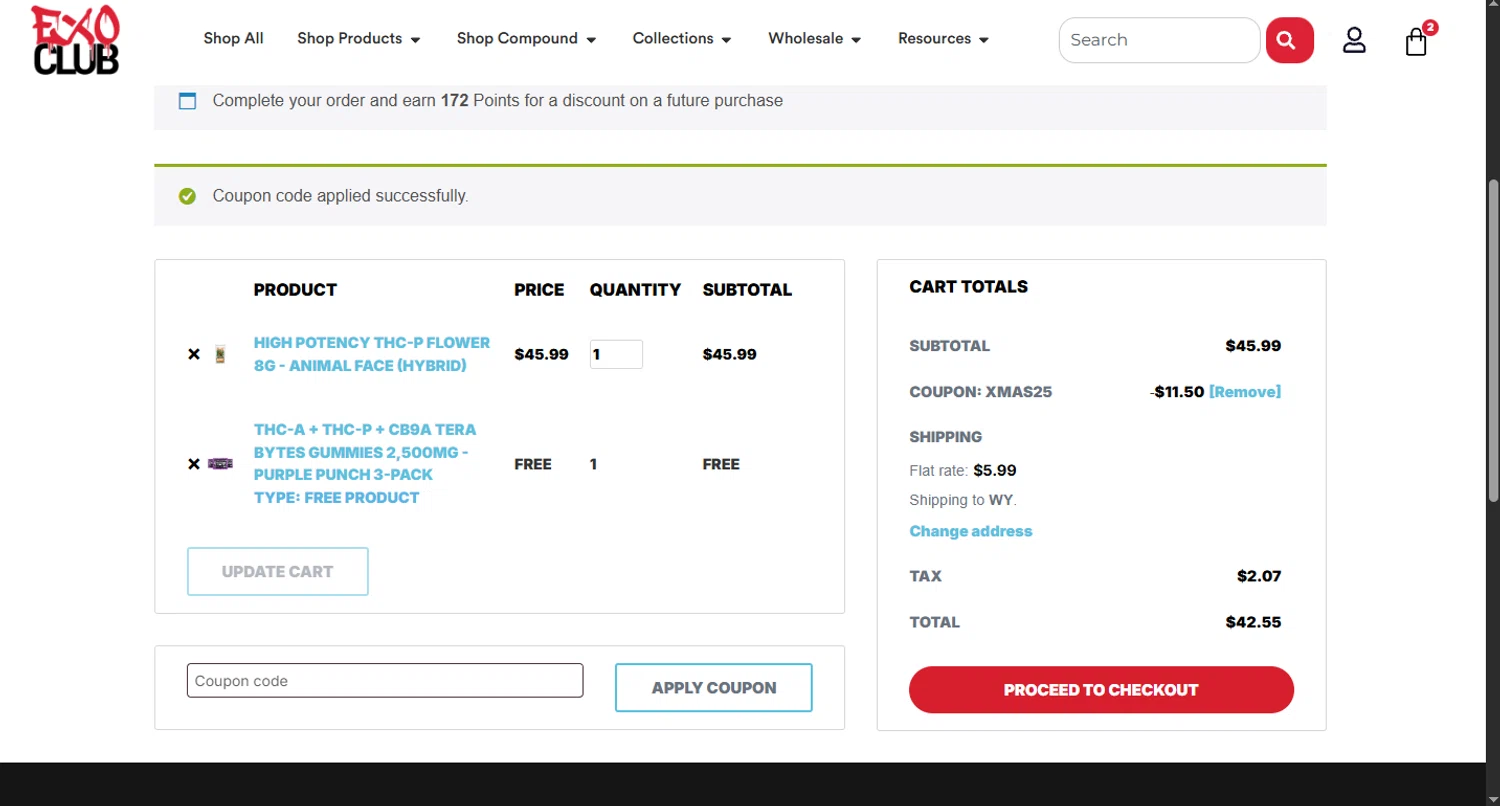Click the 'Shipping to WY.' text

point(963,500)
